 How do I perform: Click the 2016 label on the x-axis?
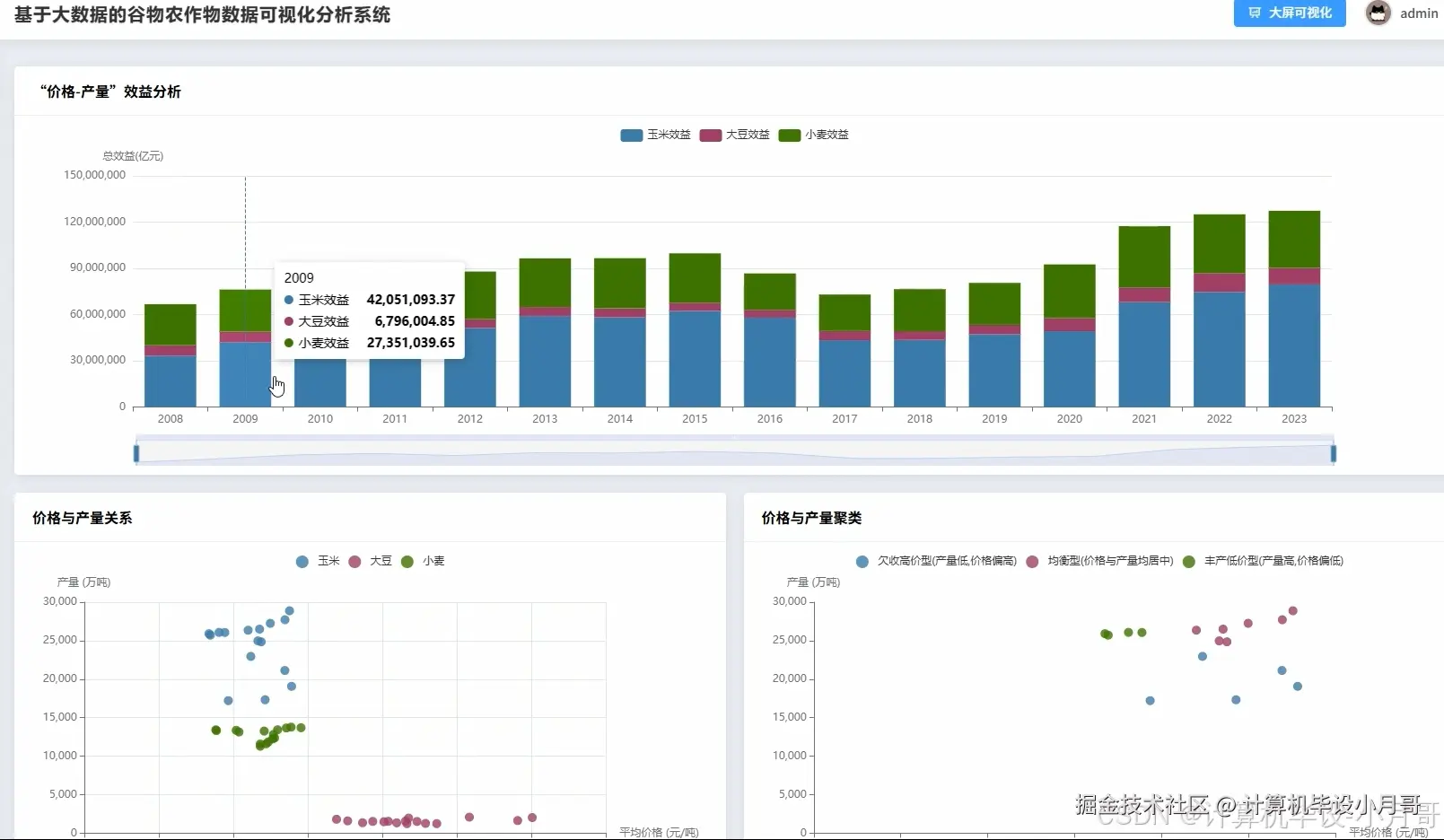pos(770,419)
